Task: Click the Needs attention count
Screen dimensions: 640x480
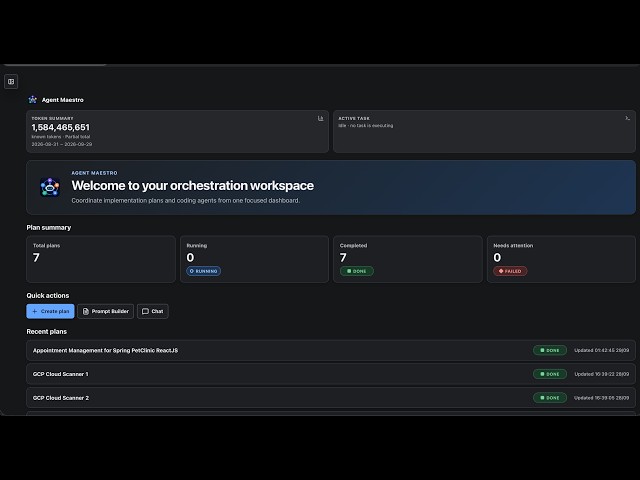Action: coord(497,258)
